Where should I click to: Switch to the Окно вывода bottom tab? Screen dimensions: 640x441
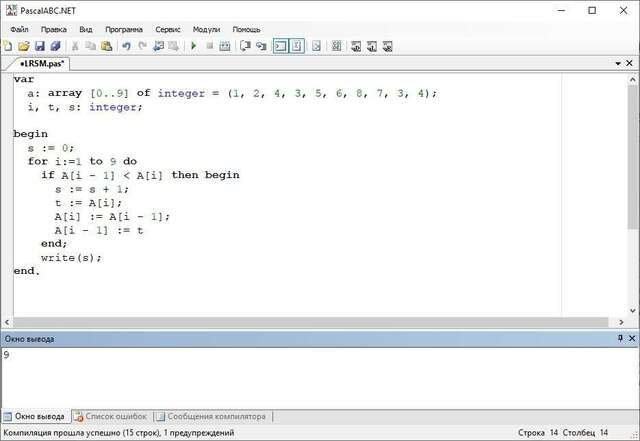[x=35, y=416]
